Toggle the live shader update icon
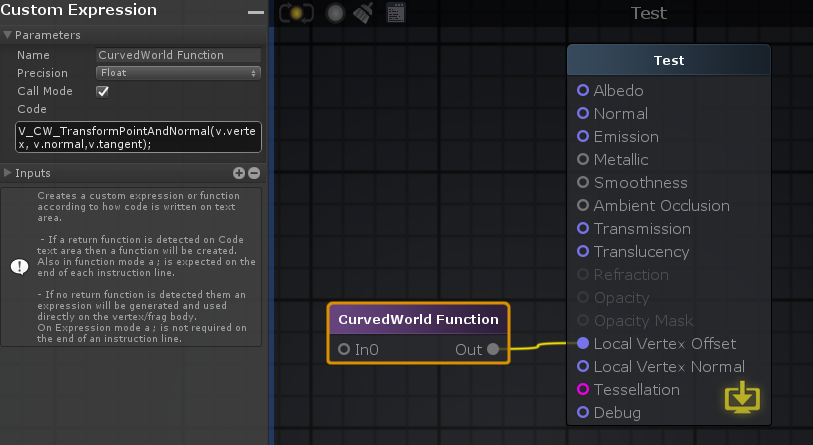 [x=296, y=13]
